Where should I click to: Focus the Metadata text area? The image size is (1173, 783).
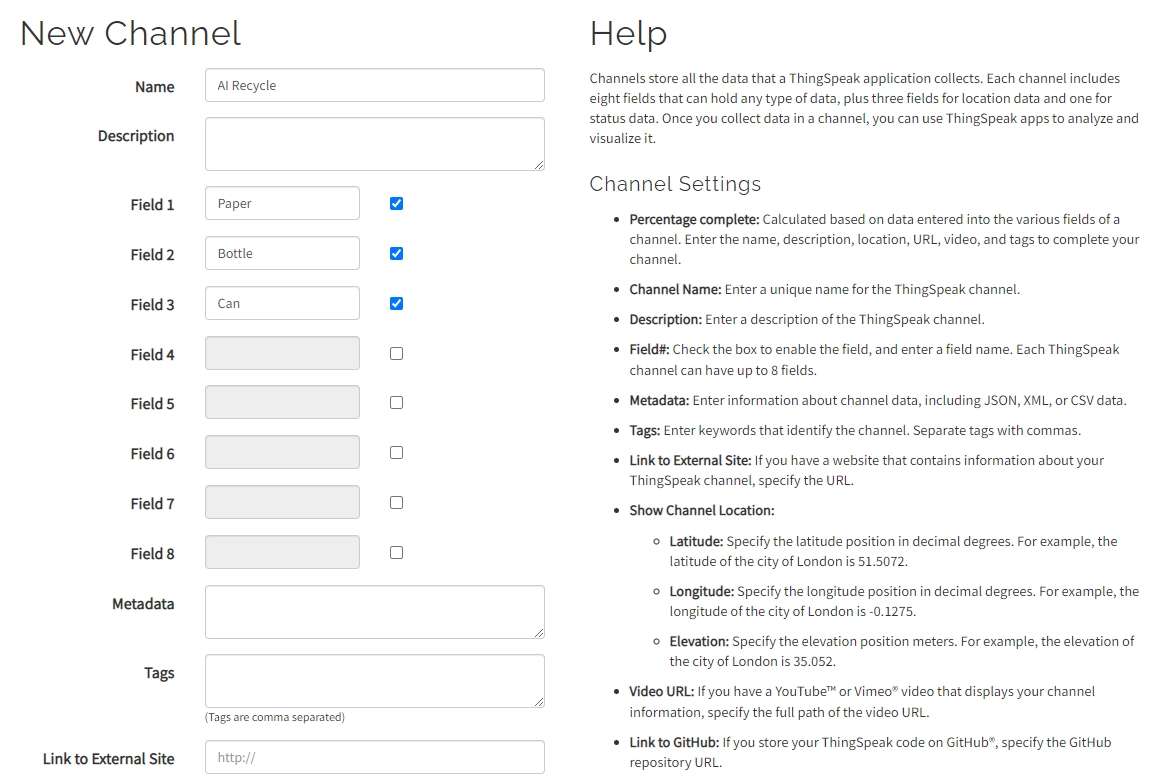374,611
